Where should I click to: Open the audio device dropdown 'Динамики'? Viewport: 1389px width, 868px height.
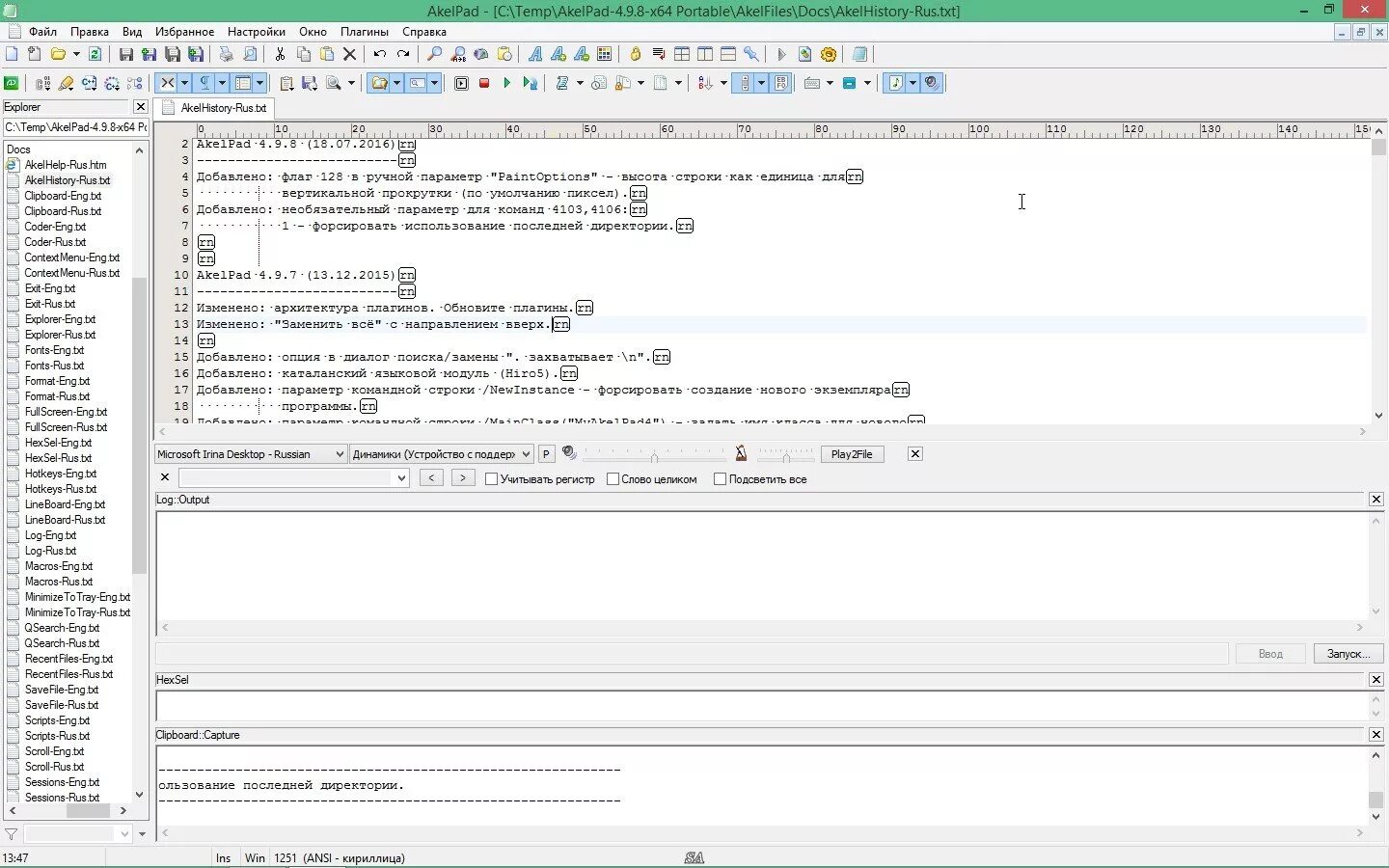442,454
